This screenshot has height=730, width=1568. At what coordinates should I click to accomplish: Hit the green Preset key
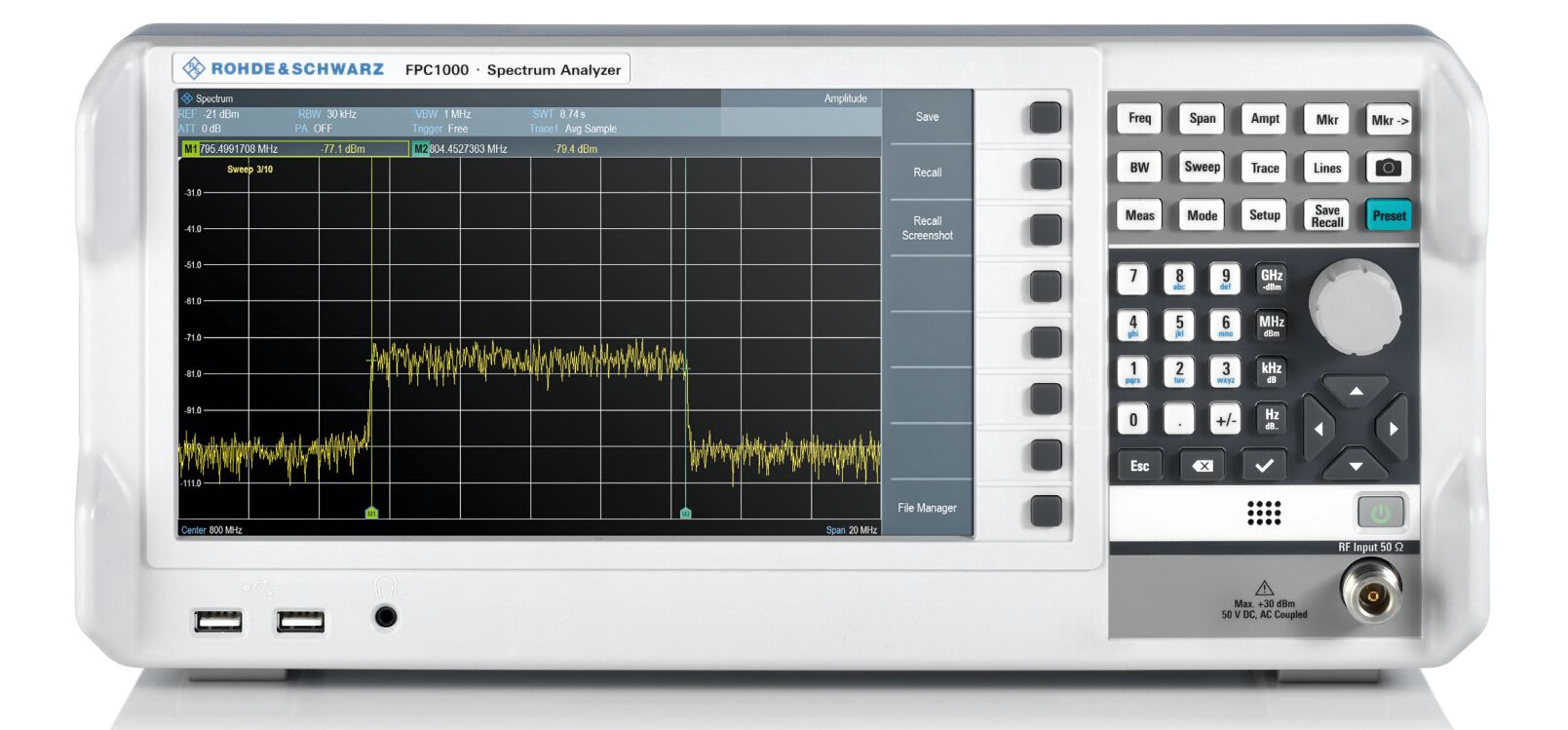point(1389,215)
